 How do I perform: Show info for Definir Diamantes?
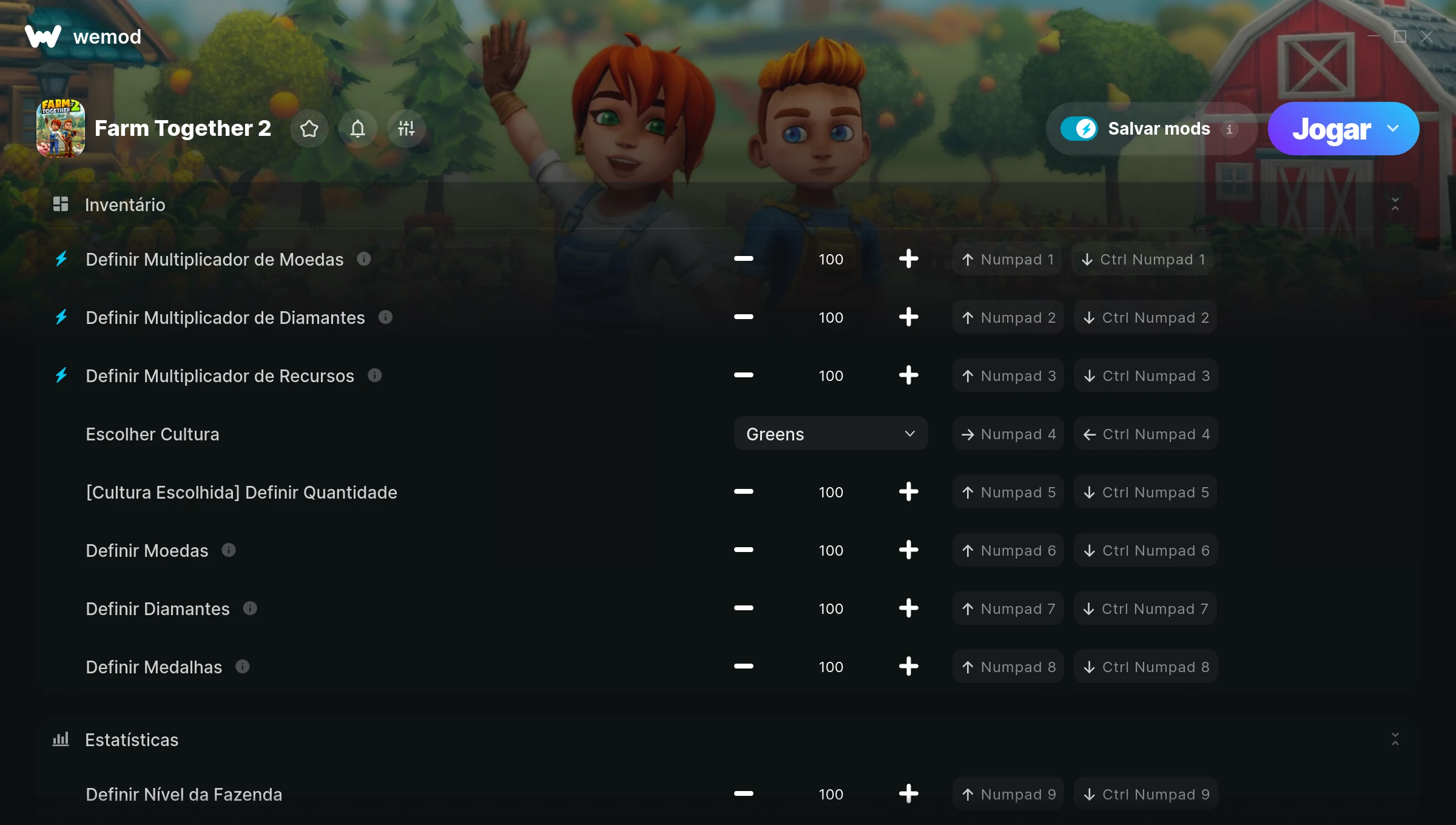(x=250, y=608)
